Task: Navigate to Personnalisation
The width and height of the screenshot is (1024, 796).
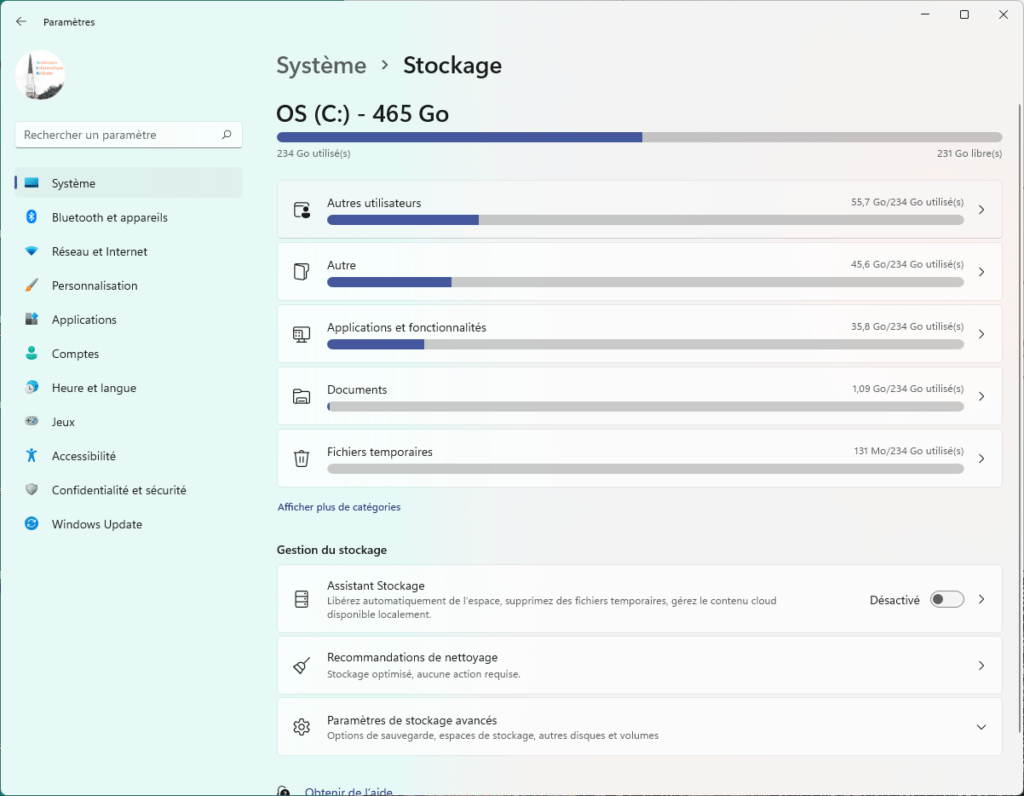Action: pyautogui.click(x=95, y=285)
